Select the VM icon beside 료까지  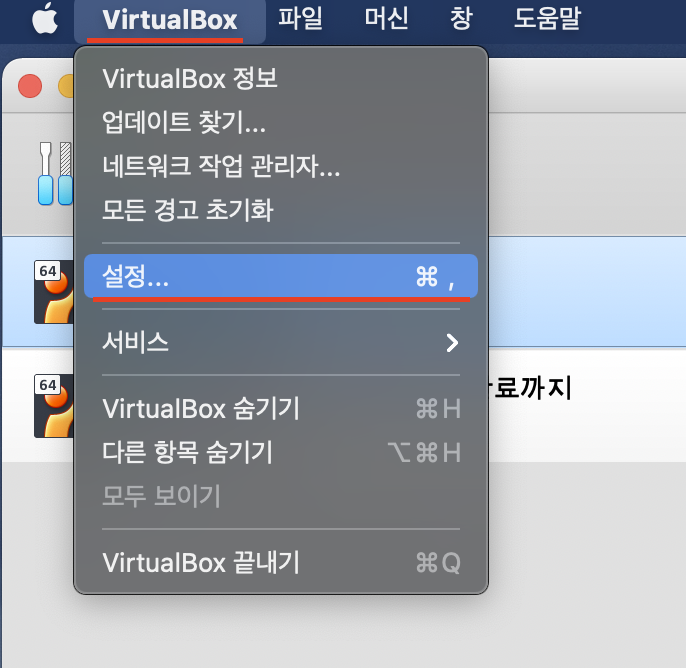coord(53,406)
